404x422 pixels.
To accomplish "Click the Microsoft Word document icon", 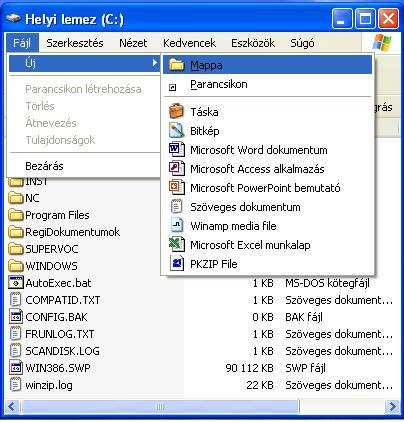I will pos(176,149).
